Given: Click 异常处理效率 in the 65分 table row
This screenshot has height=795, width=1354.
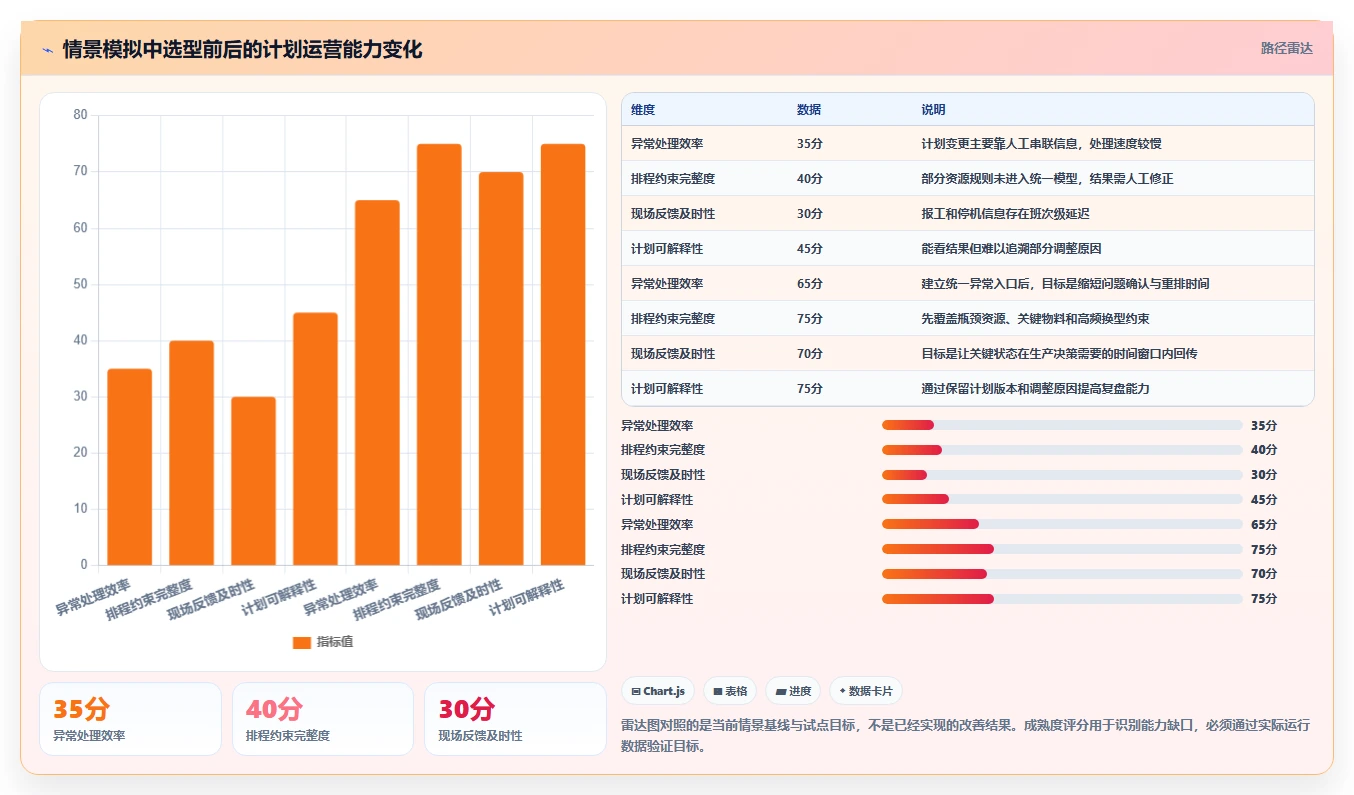Looking at the screenshot, I should 667,284.
